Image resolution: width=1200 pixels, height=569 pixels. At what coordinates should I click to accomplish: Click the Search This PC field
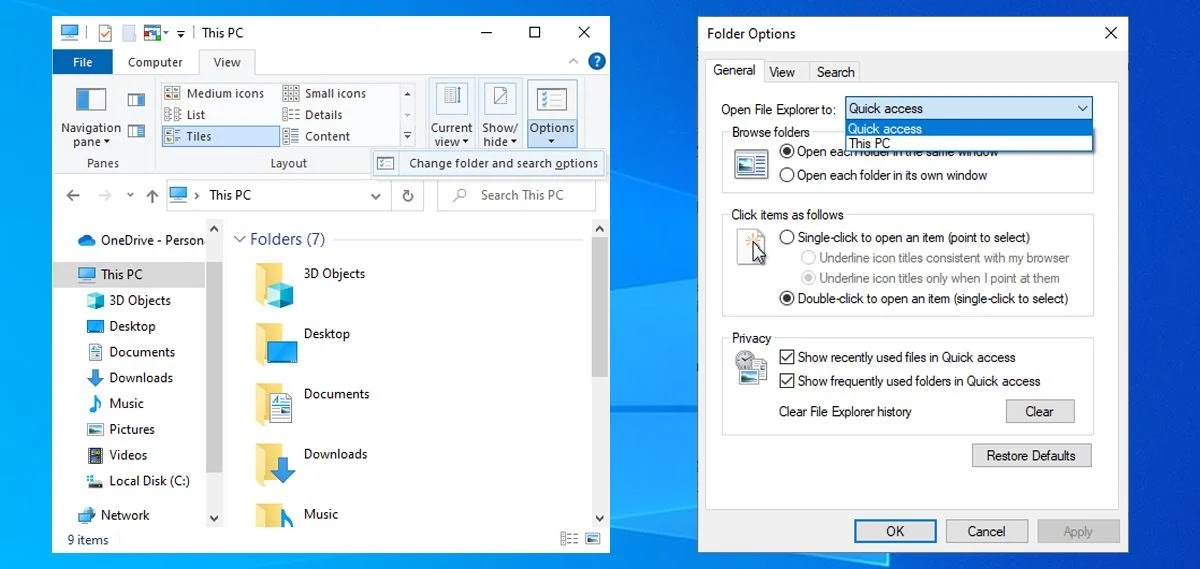[516, 196]
